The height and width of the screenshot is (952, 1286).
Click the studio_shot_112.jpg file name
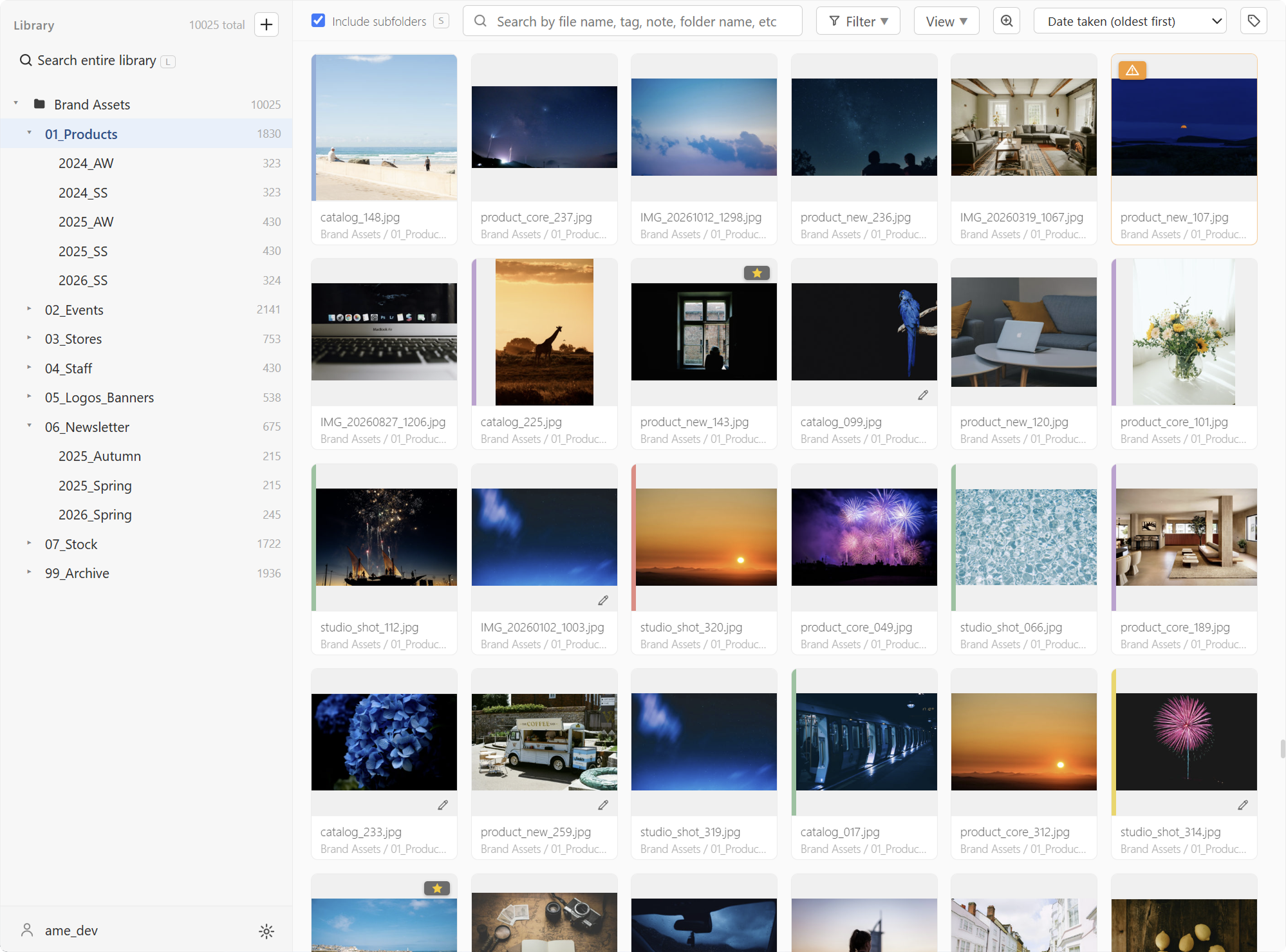tap(369, 627)
